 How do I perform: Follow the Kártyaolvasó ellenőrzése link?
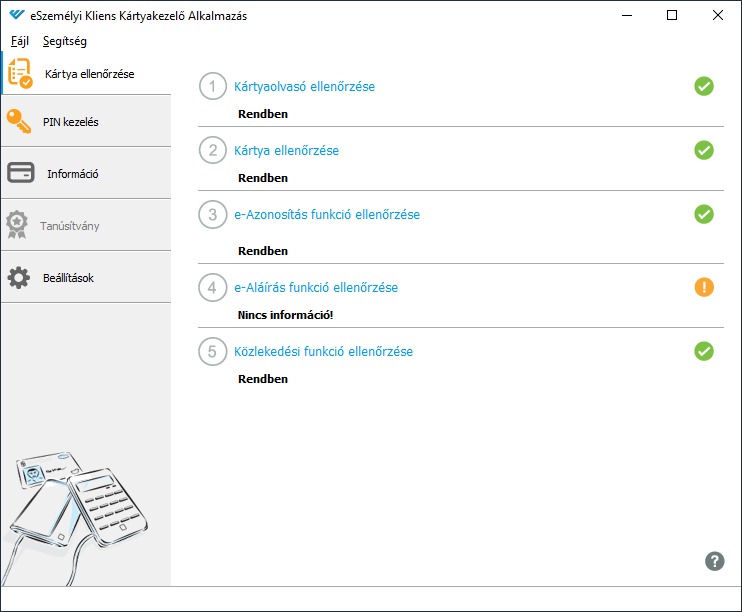(x=304, y=87)
